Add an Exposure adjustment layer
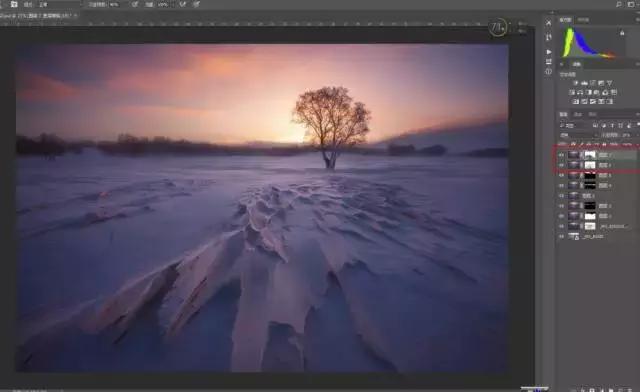 [x=601, y=83]
